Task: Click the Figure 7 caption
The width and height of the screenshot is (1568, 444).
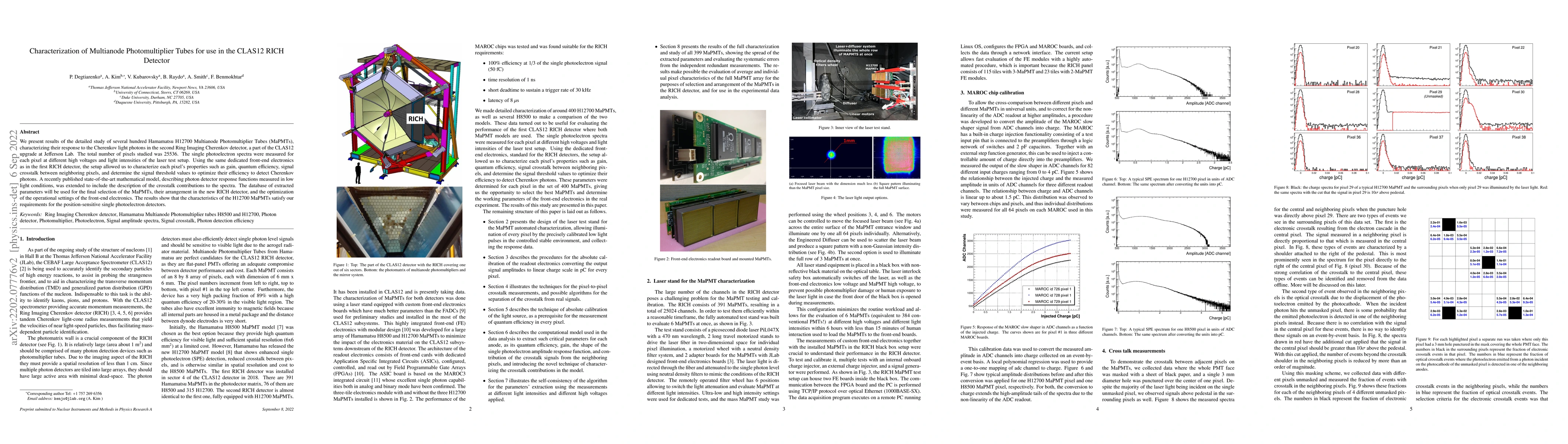Action: 1168,332
